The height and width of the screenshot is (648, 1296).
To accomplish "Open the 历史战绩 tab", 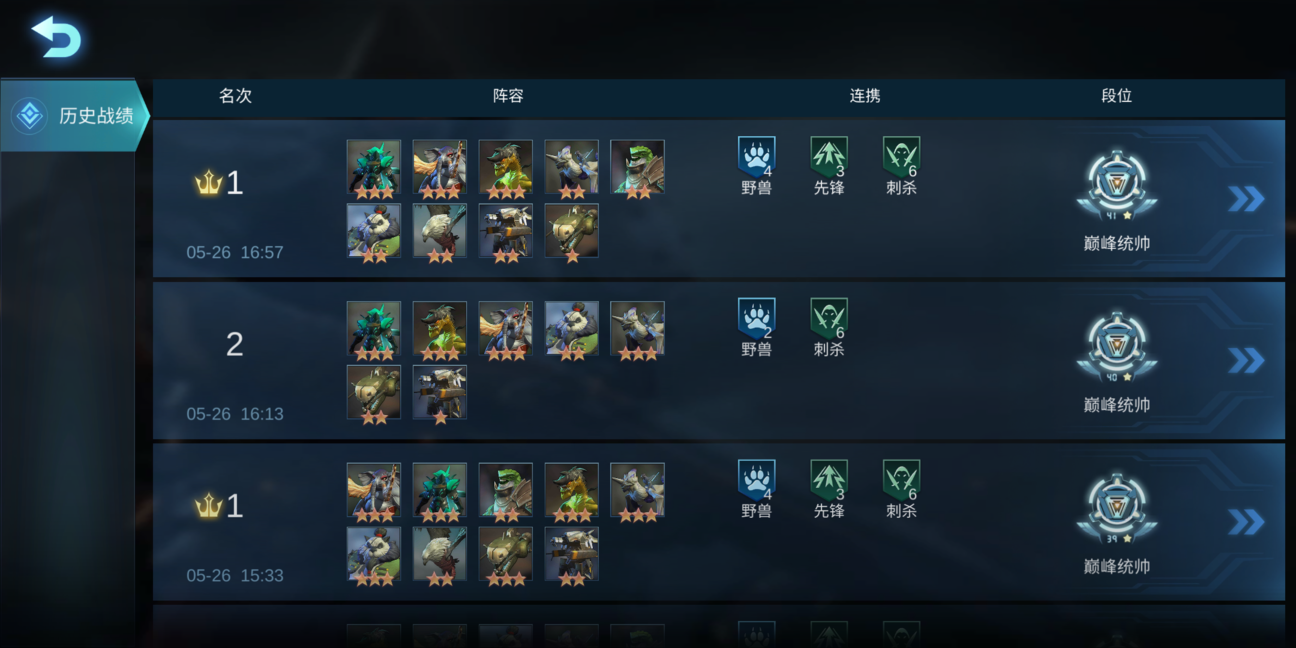I will click(x=74, y=116).
